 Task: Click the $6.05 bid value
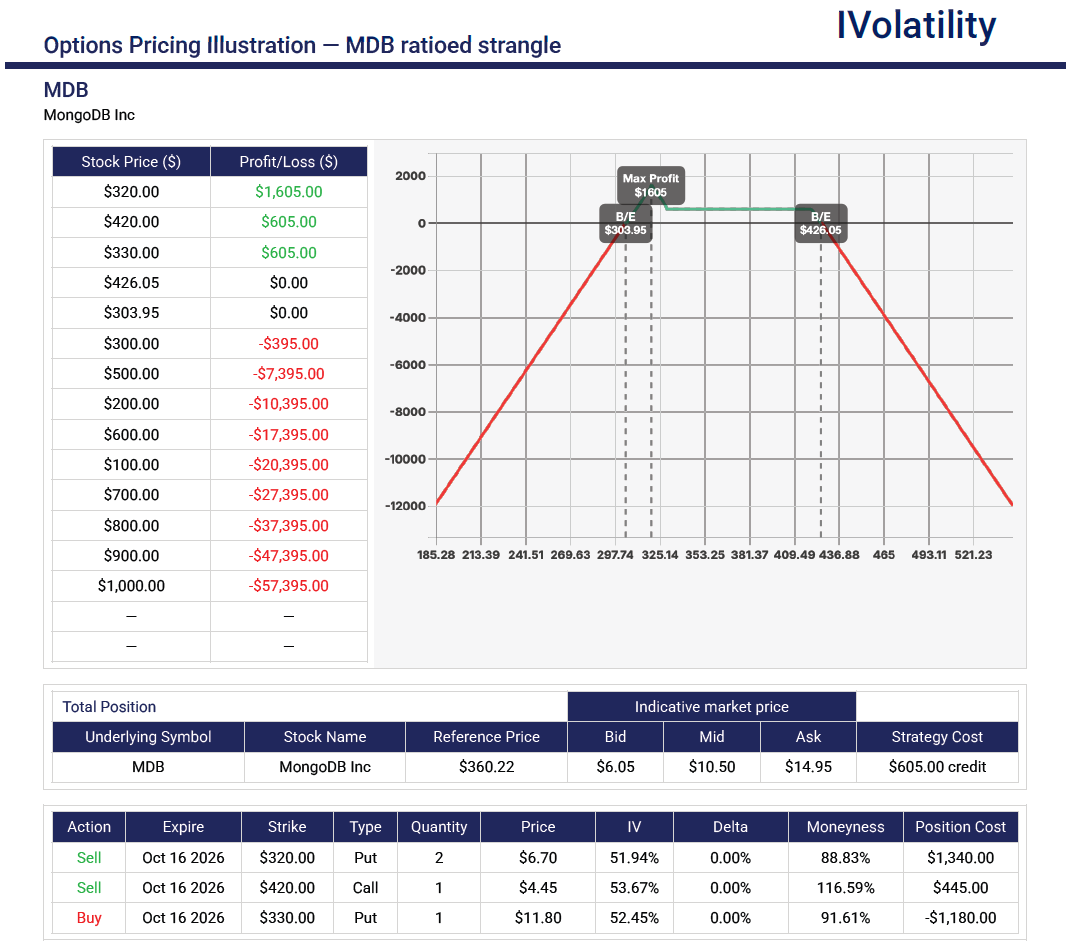(615, 767)
